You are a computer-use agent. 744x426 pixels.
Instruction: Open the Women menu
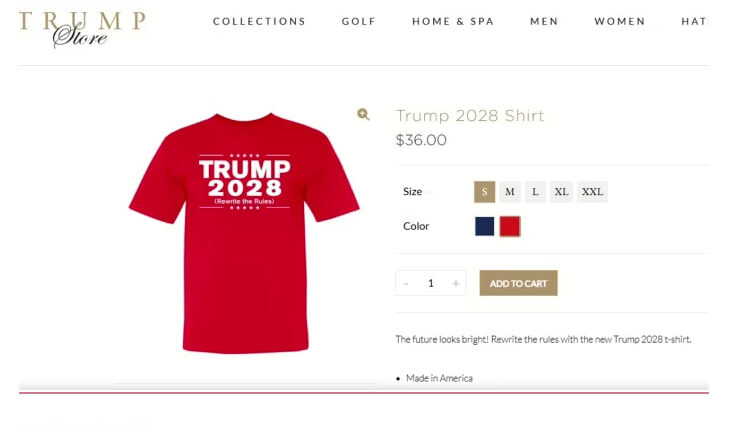620,21
